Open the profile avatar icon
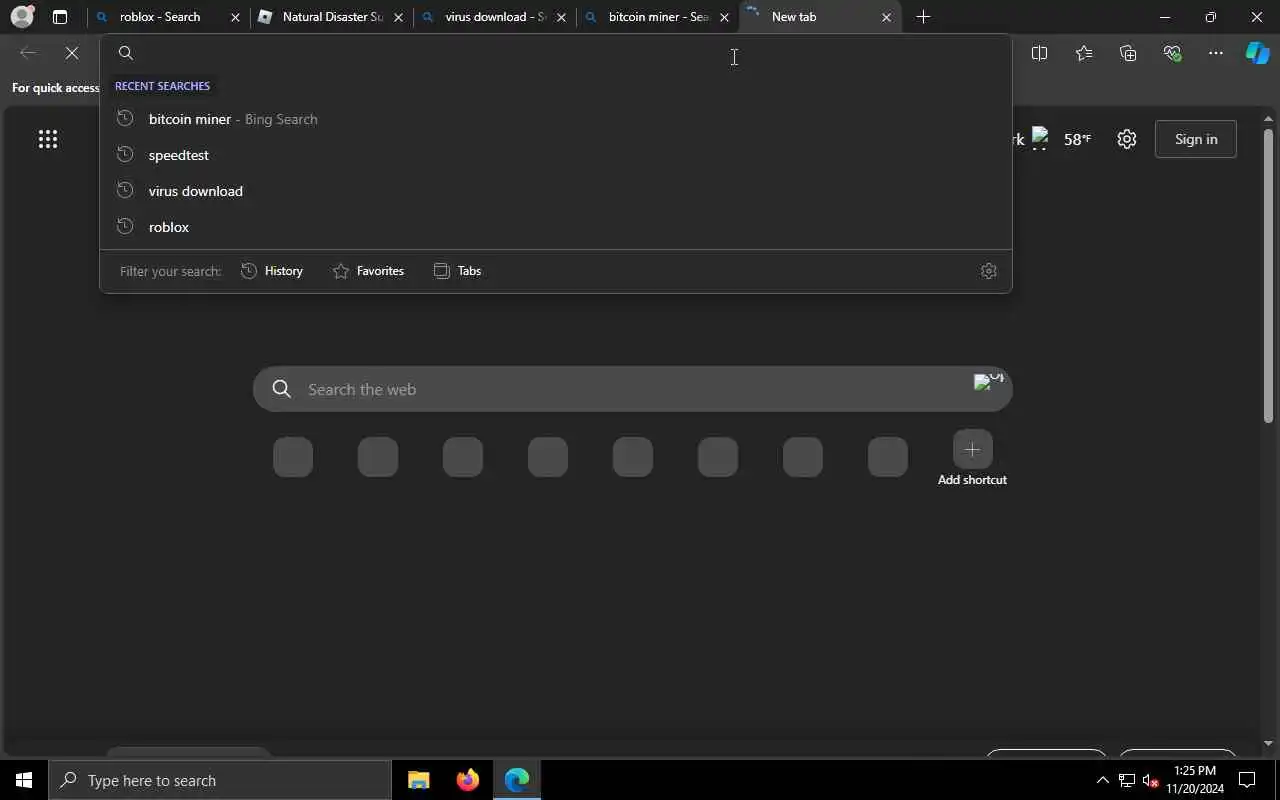Viewport: 1280px width, 800px height. 22,17
